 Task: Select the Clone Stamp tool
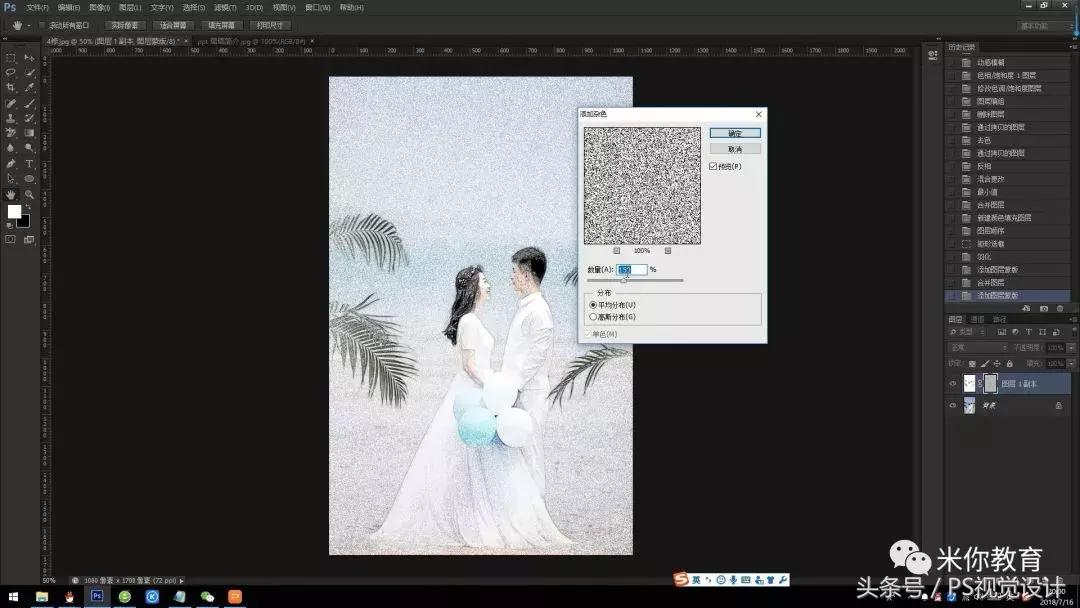(10, 118)
